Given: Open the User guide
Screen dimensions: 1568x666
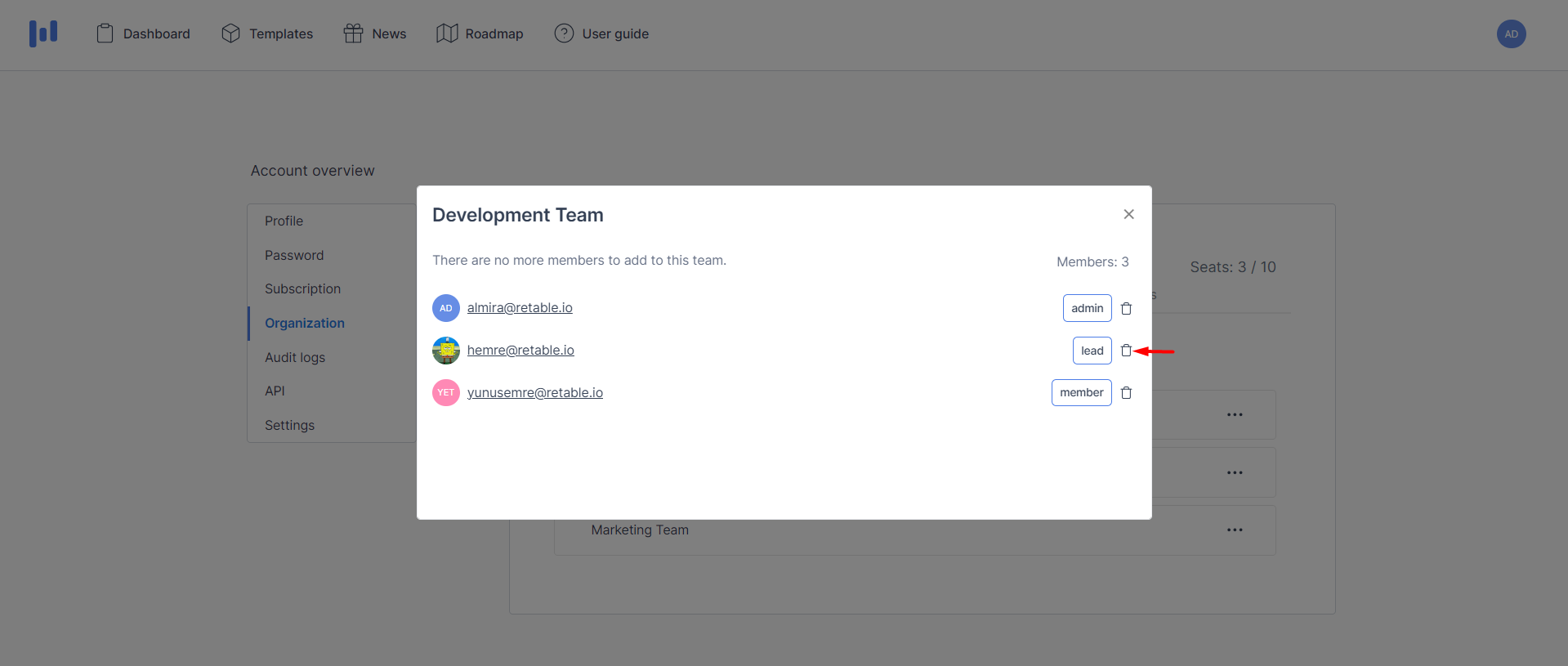Looking at the screenshot, I should pos(601,34).
